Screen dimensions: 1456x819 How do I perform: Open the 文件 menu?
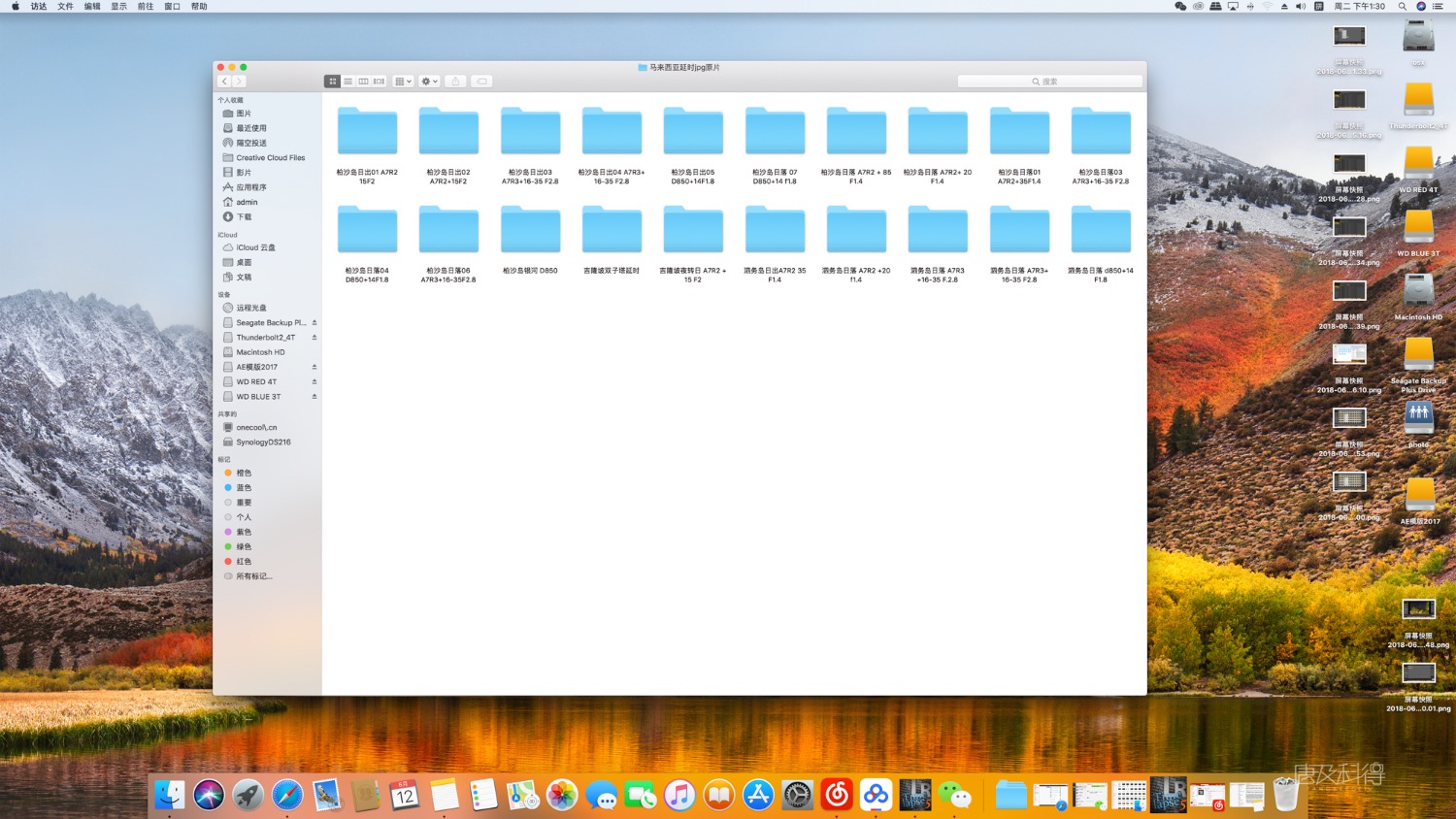point(65,6)
